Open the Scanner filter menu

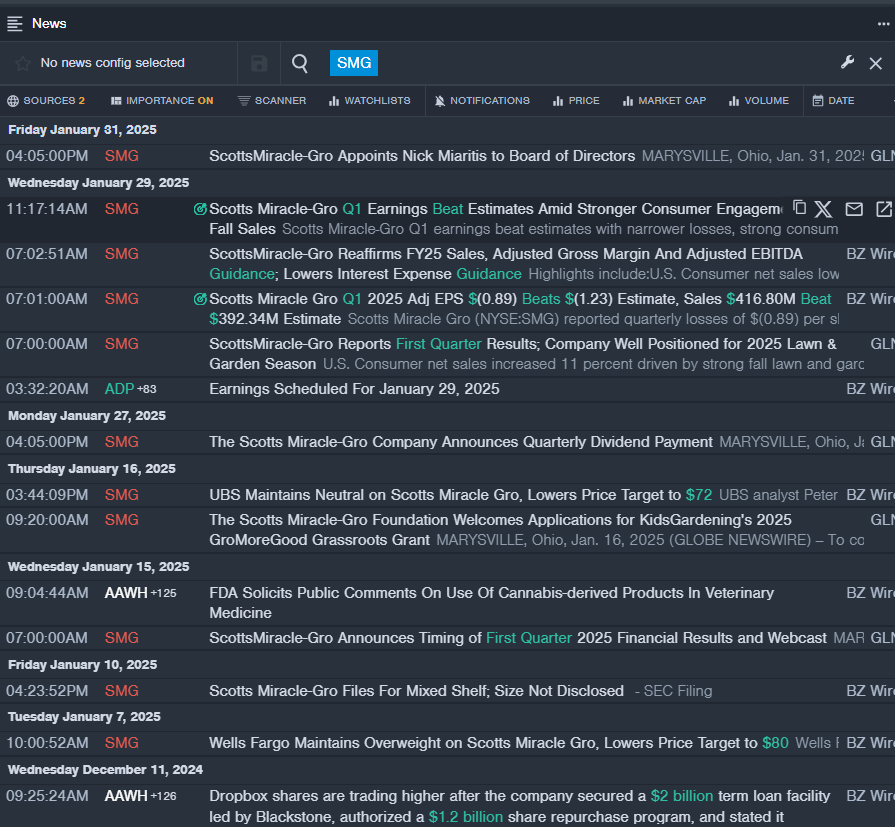[x=272, y=101]
